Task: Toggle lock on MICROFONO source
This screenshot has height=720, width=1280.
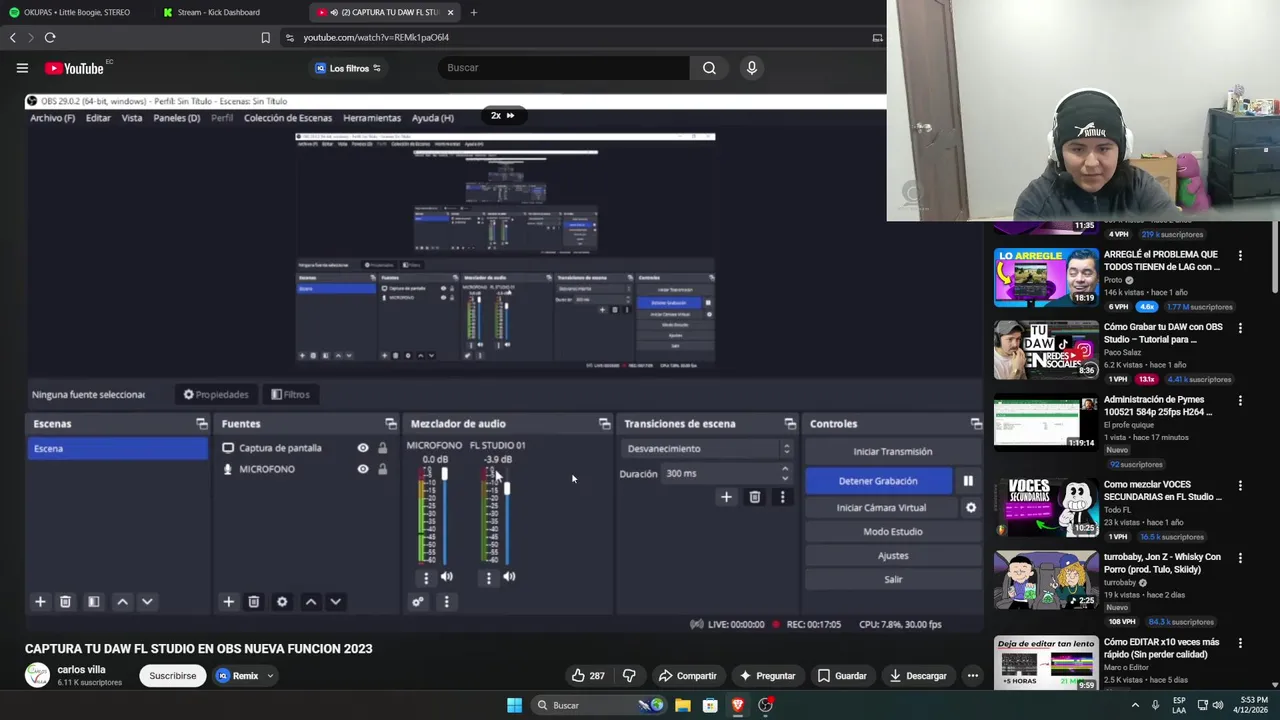Action: (x=382, y=469)
